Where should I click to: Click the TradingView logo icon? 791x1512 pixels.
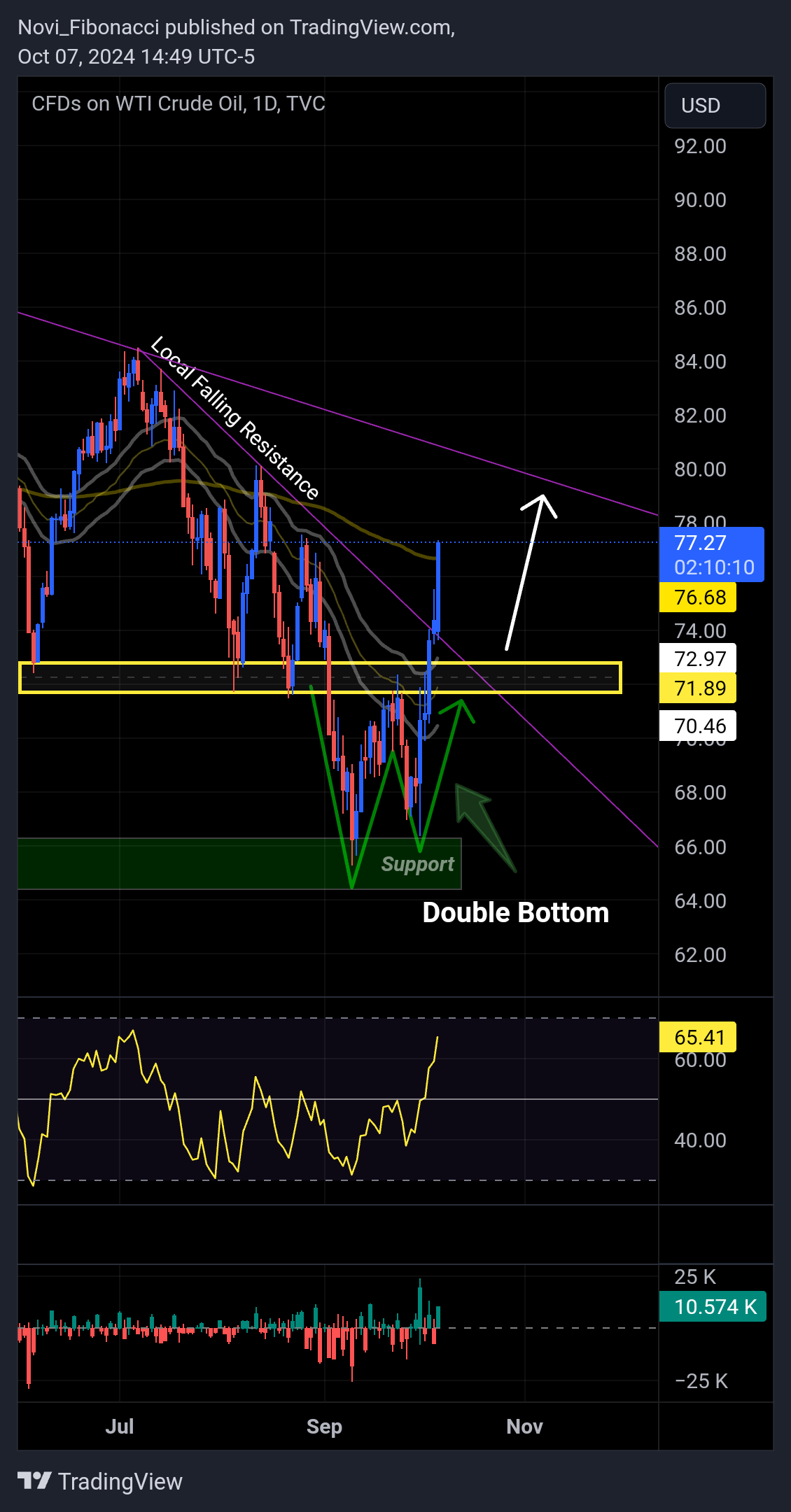(34, 1481)
